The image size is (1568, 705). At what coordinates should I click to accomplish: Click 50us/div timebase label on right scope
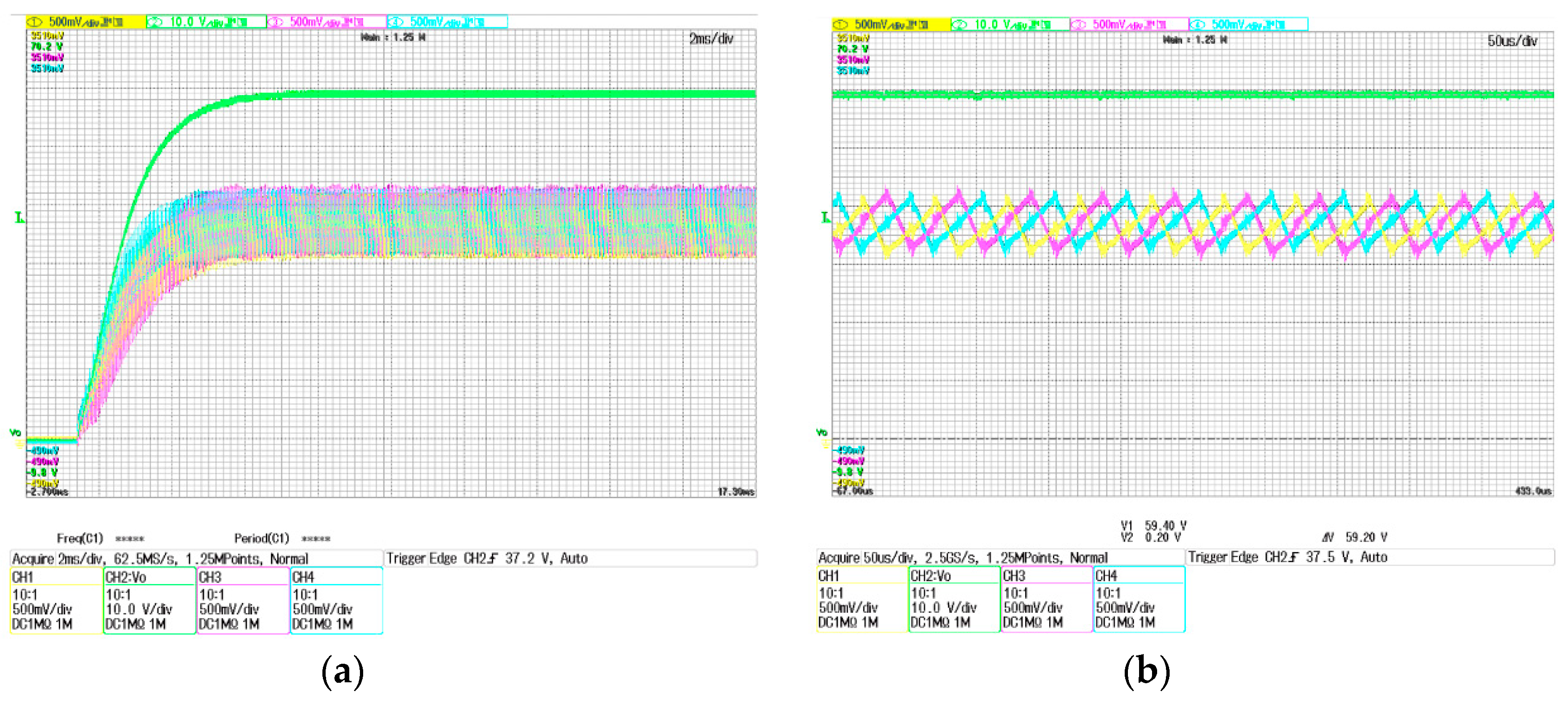[1512, 41]
